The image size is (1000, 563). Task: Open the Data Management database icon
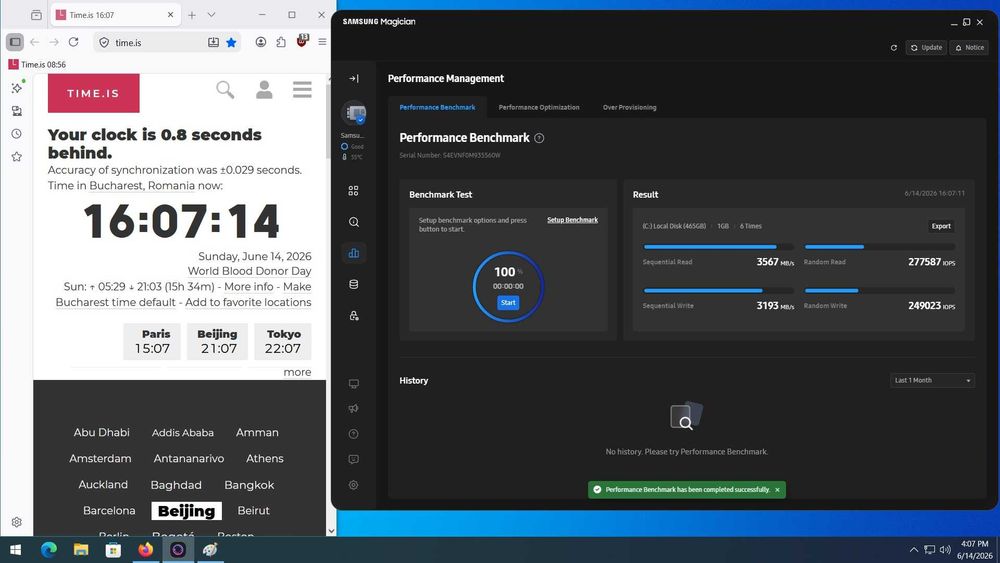353,284
